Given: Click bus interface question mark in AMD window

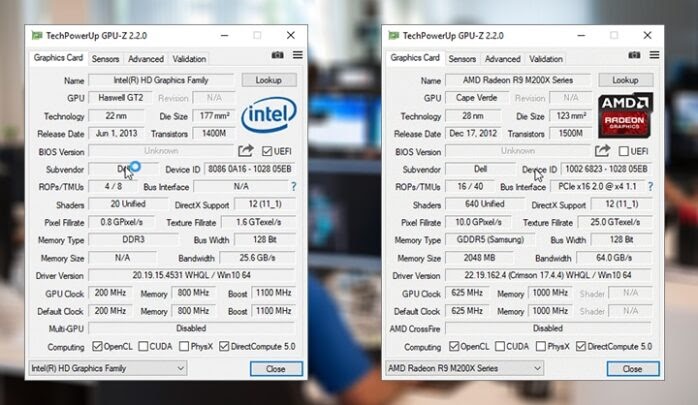Looking at the screenshot, I should coord(650,186).
